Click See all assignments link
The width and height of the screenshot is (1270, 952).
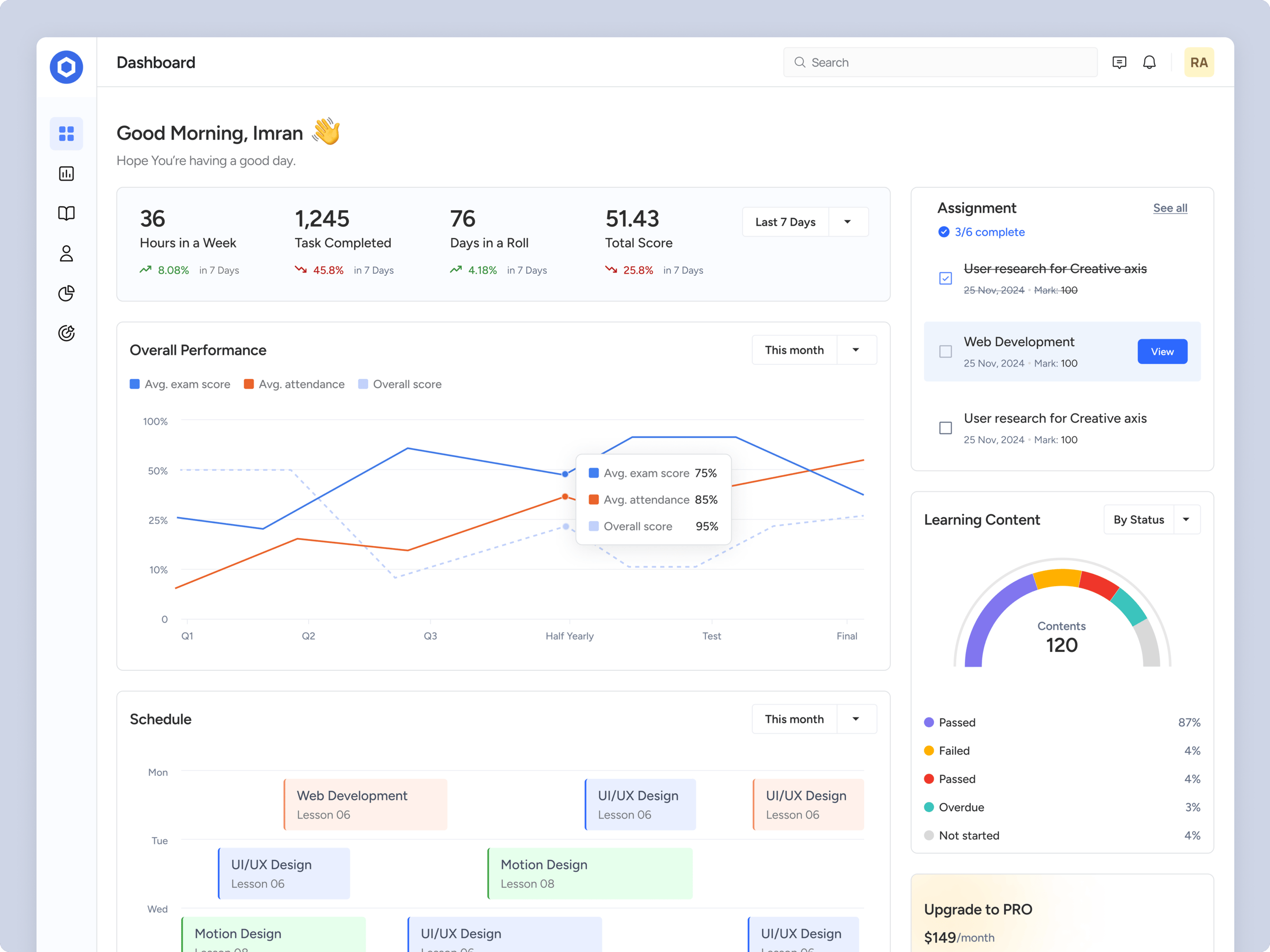click(x=1170, y=208)
